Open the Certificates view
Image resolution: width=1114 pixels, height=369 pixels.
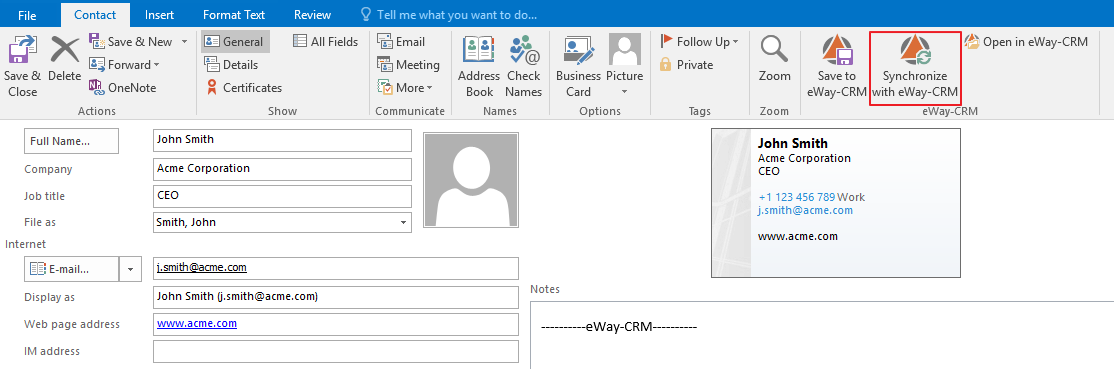tap(243, 87)
